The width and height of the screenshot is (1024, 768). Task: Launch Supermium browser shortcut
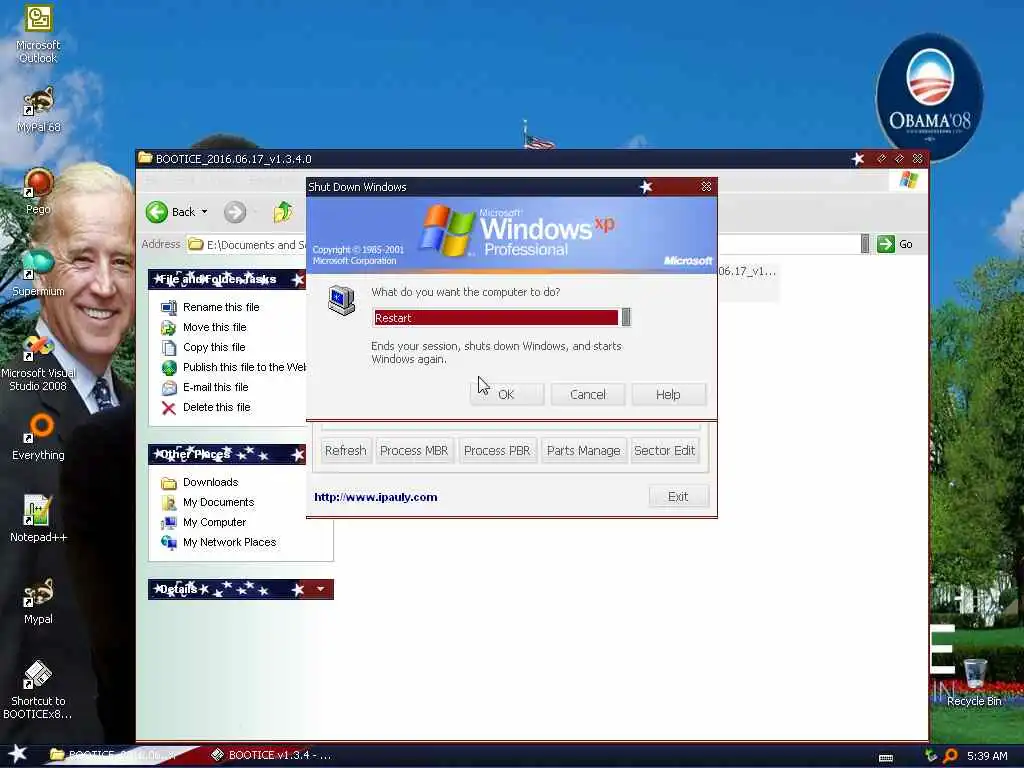tap(38, 273)
